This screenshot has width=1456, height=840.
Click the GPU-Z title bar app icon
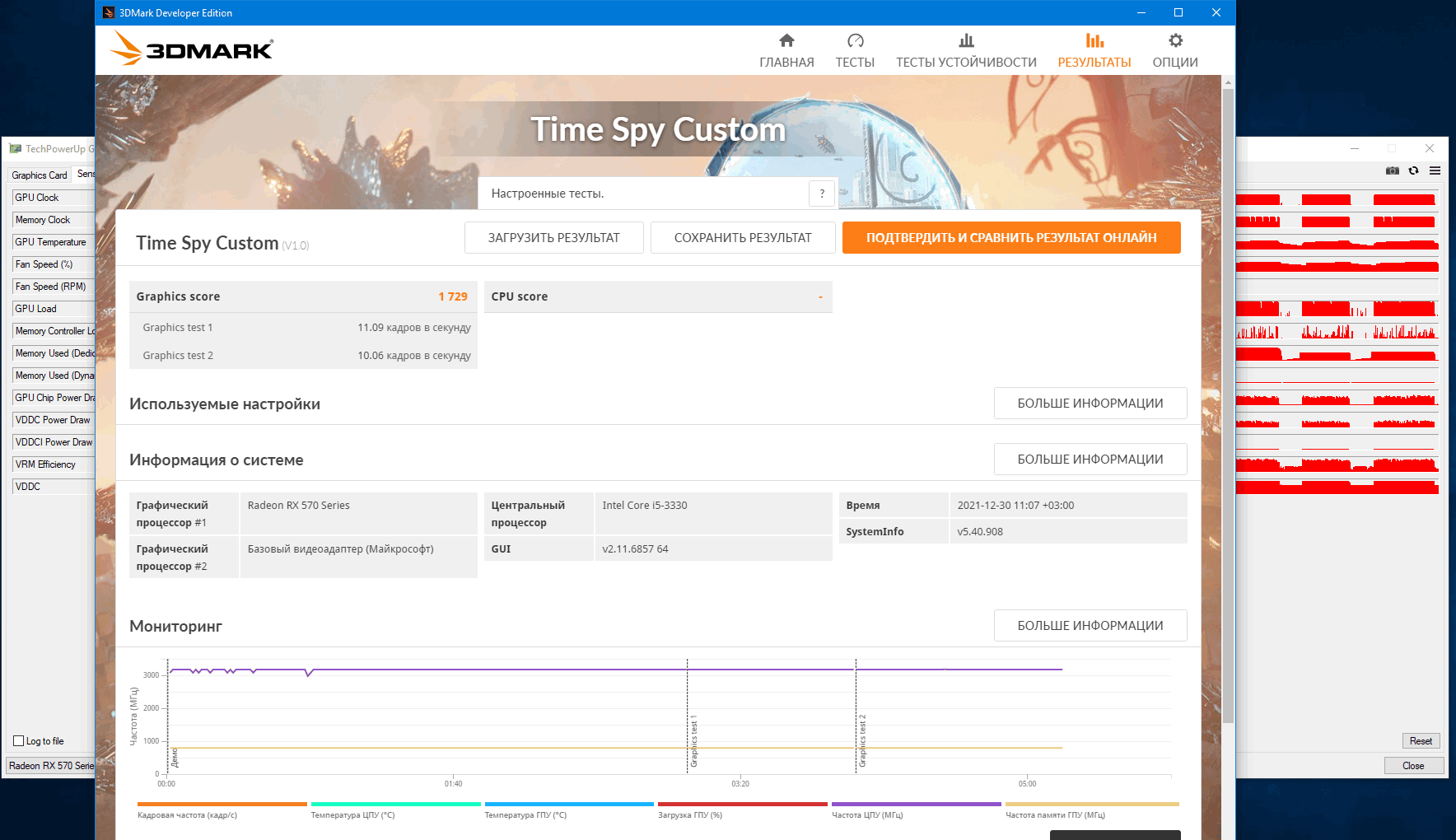click(x=16, y=149)
